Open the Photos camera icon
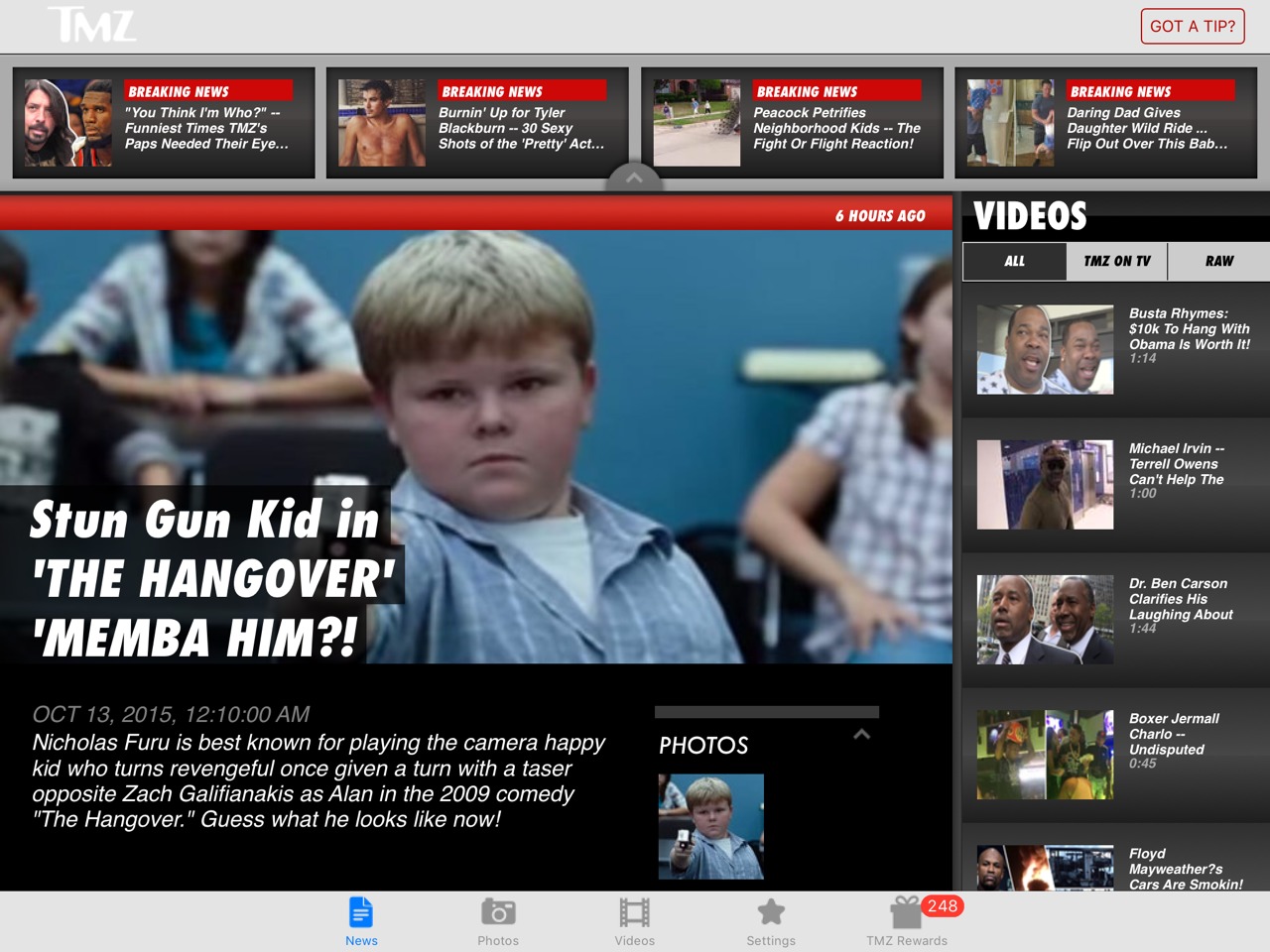 (x=498, y=912)
